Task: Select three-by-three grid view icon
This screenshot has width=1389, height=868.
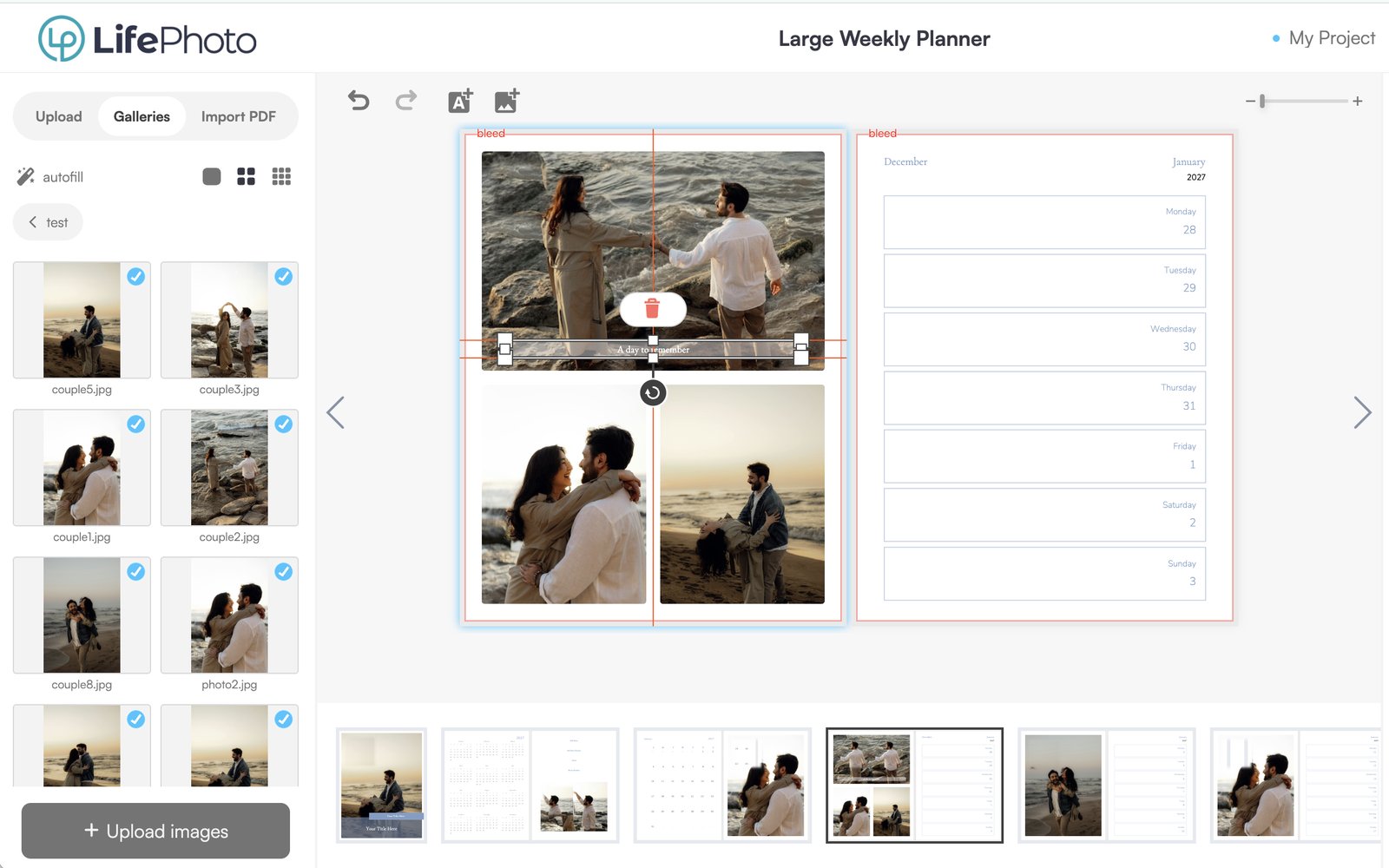Action: click(x=281, y=176)
